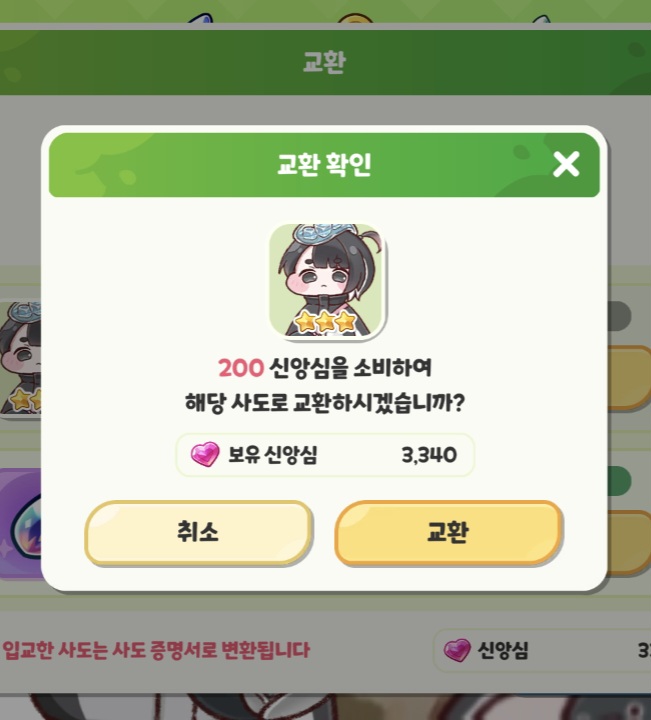Screen dimensions: 651x720
Task: Click the 3,340 owned faith amount
Action: pos(429,455)
